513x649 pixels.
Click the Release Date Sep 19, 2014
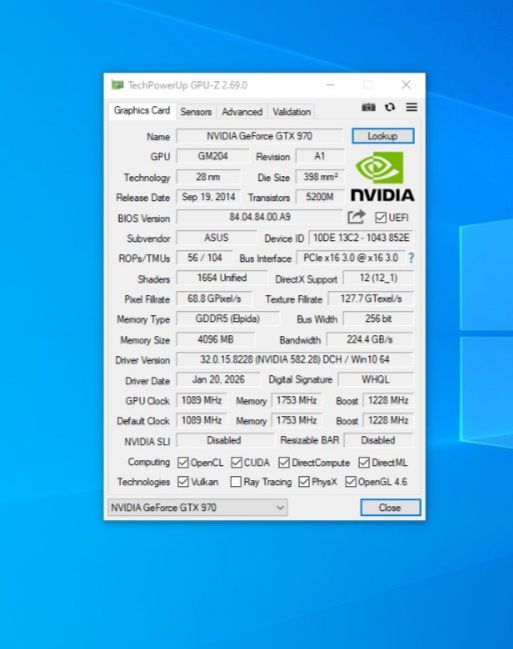click(208, 197)
